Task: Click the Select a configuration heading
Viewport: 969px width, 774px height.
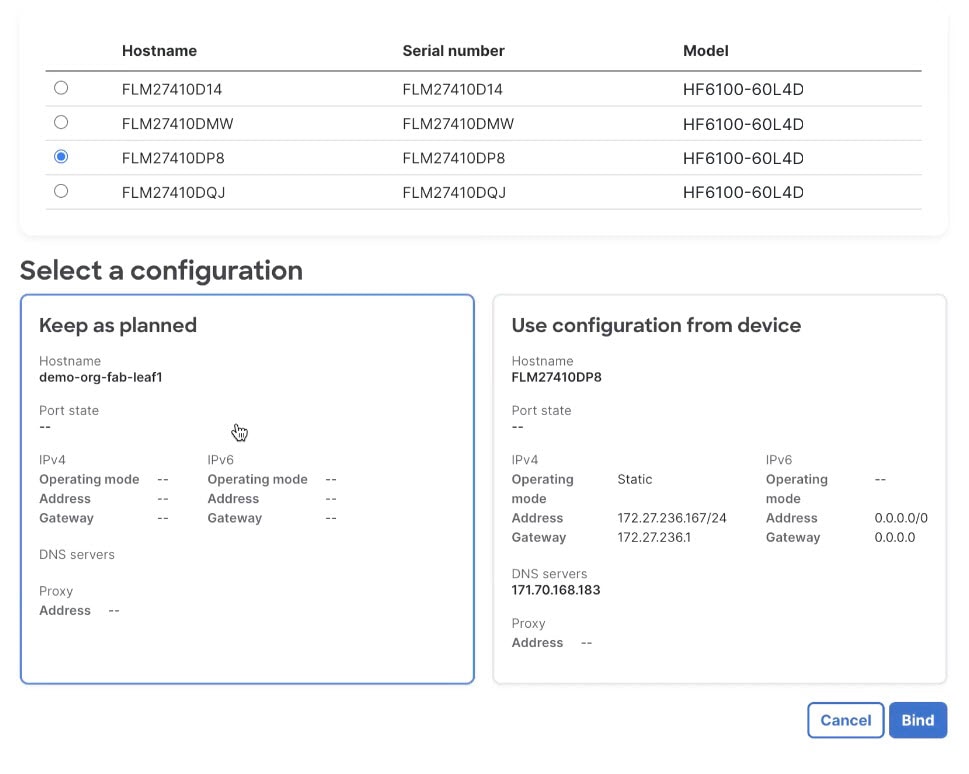Action: [161, 271]
